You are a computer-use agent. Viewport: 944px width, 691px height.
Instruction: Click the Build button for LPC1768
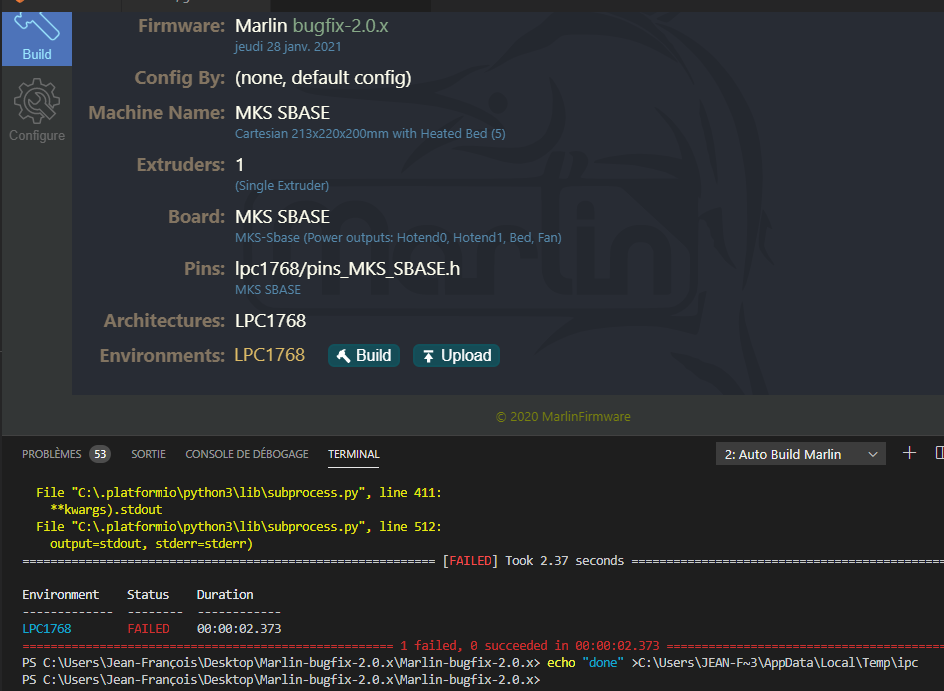tap(364, 356)
